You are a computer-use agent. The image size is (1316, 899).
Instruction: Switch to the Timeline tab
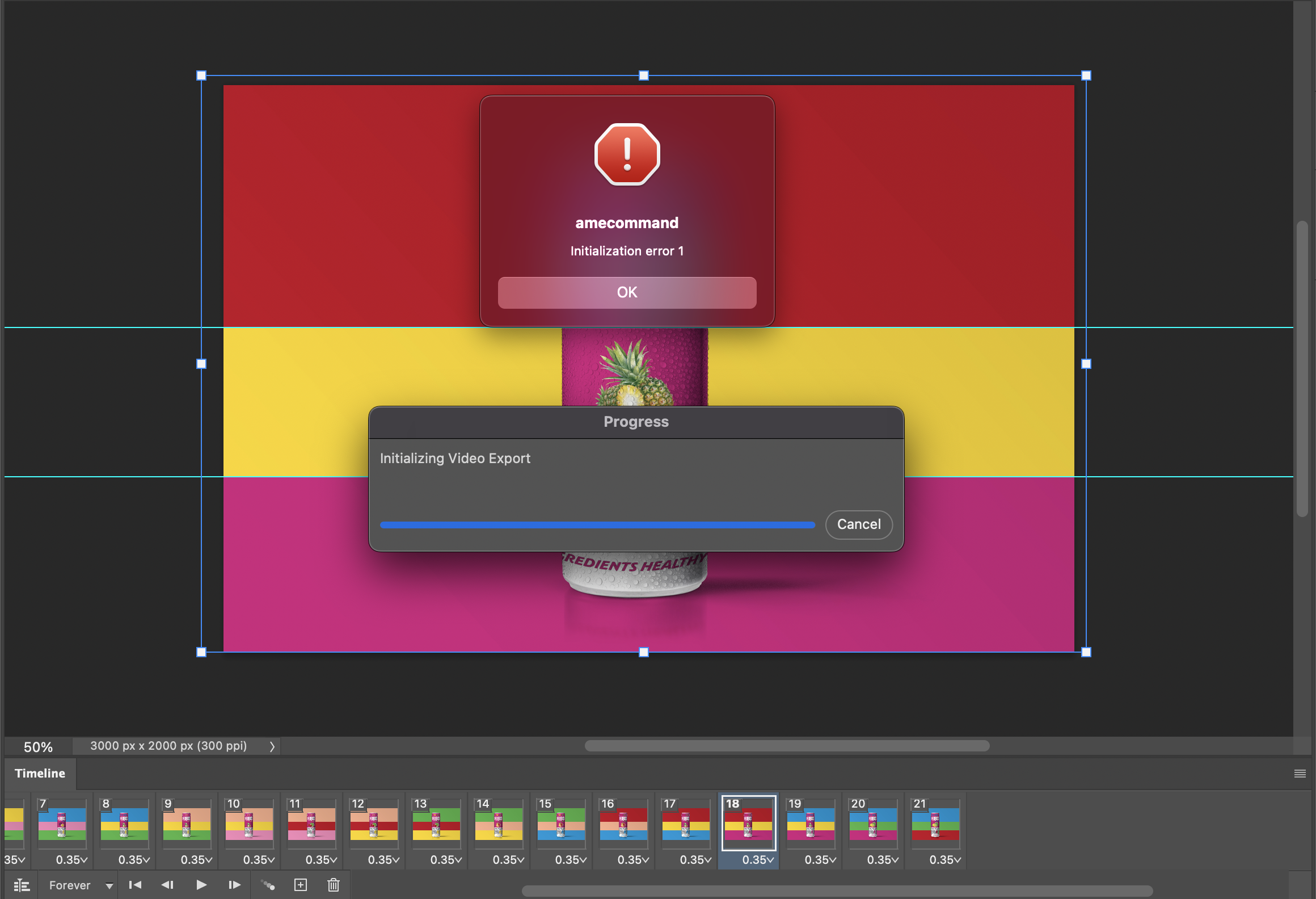[x=40, y=773]
